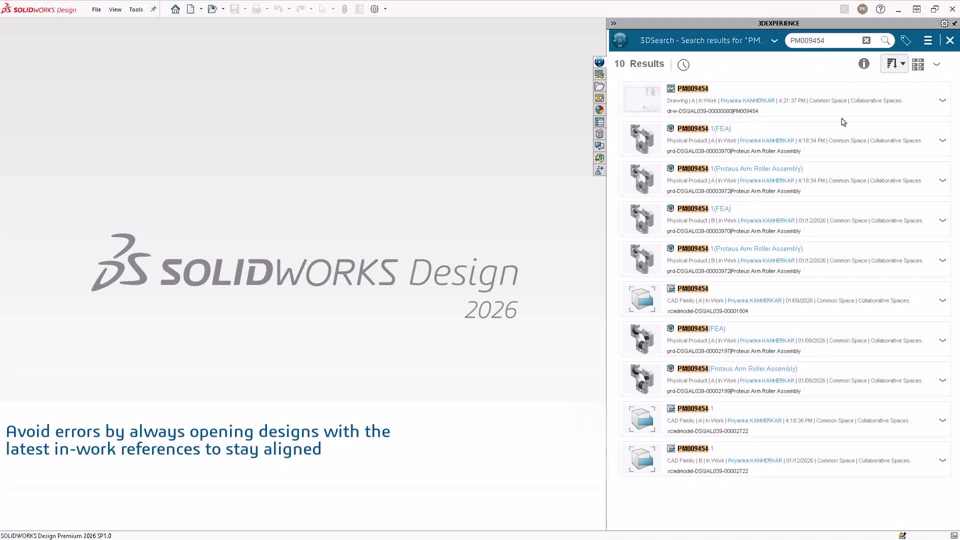Expand the Drawing PM009454 result chevron
Screen dimensions: 960x540
[x=943, y=100]
